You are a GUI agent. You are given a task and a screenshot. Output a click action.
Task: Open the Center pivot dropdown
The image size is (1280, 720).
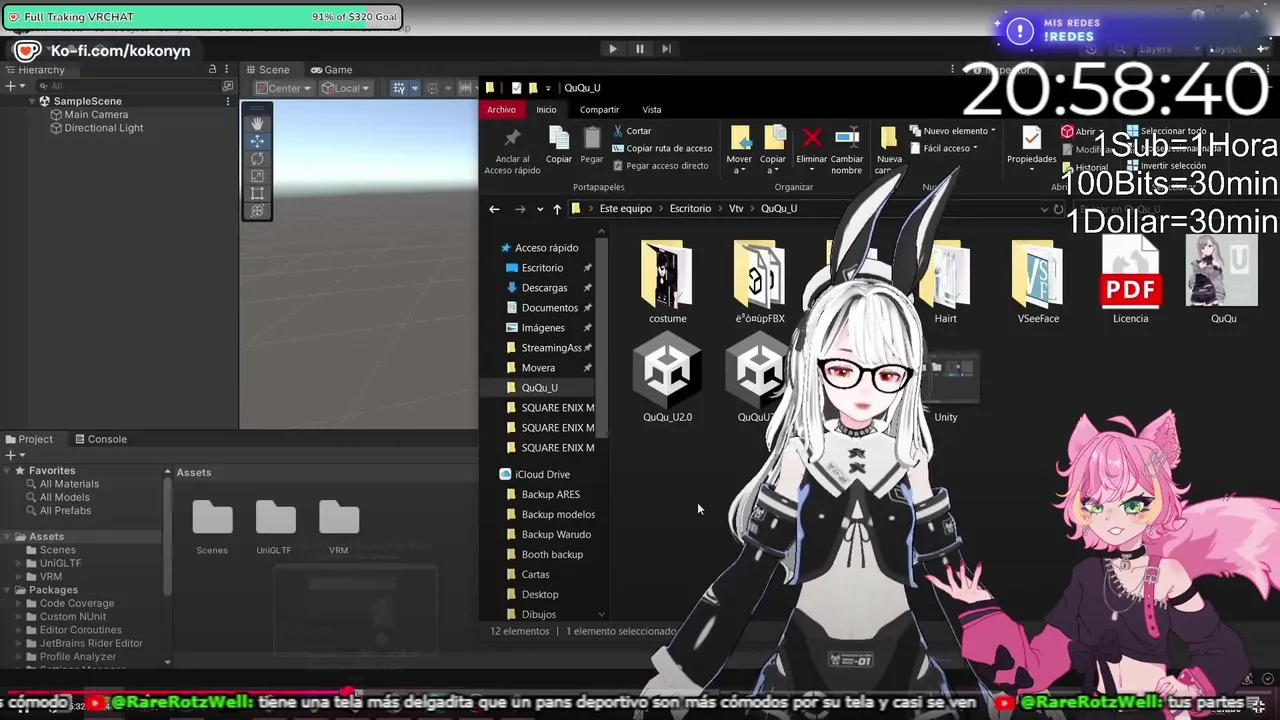tap(283, 88)
